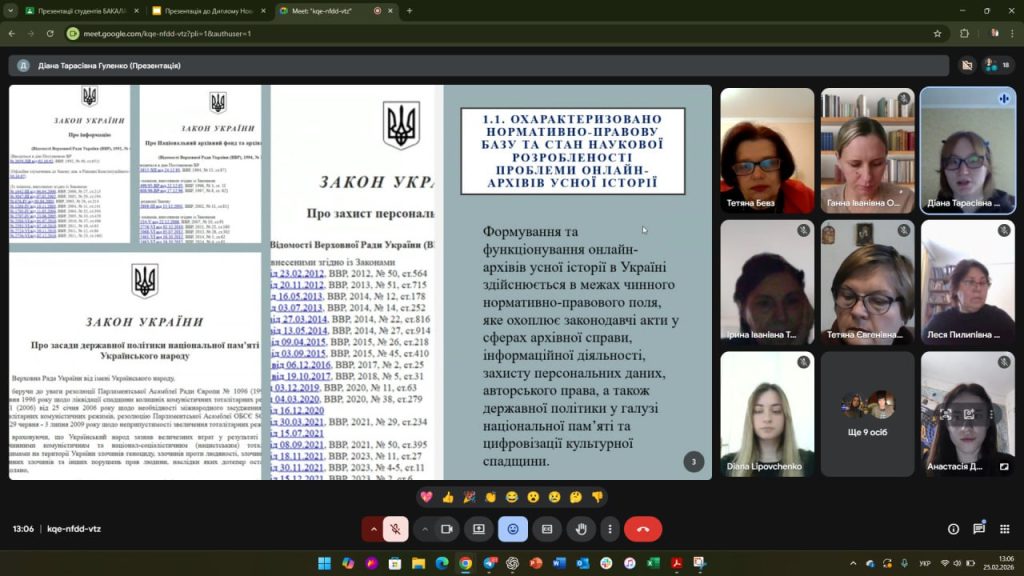1024x576 pixels.
Task: Open the captions control in toolbar
Action: 547,529
